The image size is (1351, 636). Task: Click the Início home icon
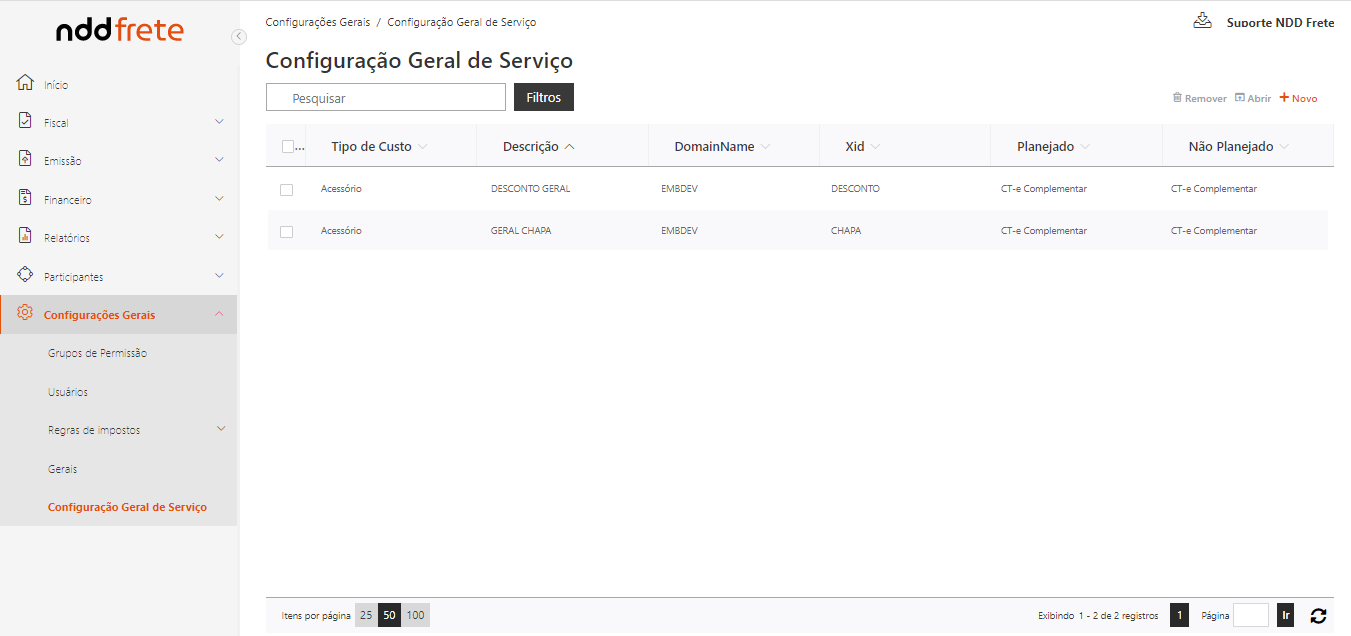click(x=26, y=83)
